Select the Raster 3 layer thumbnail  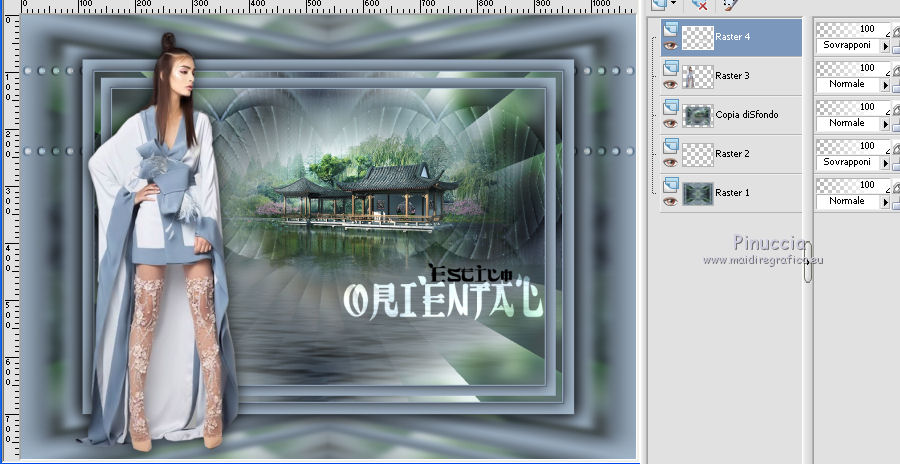click(x=697, y=77)
